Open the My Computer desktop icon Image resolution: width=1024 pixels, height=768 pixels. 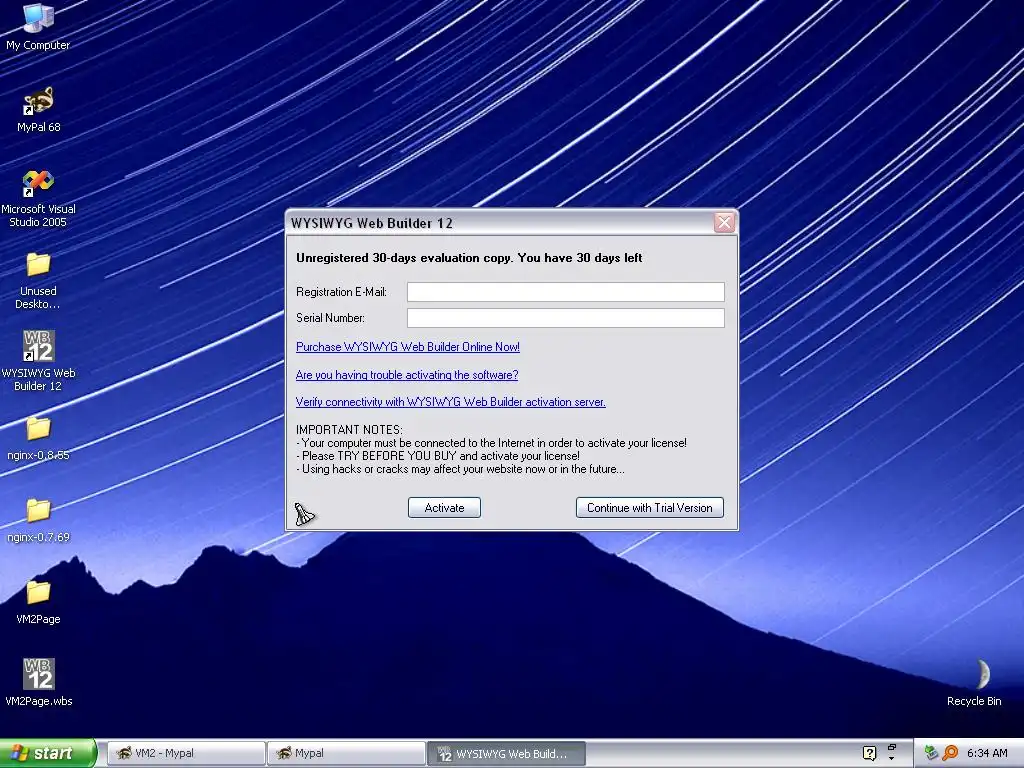(x=38, y=27)
